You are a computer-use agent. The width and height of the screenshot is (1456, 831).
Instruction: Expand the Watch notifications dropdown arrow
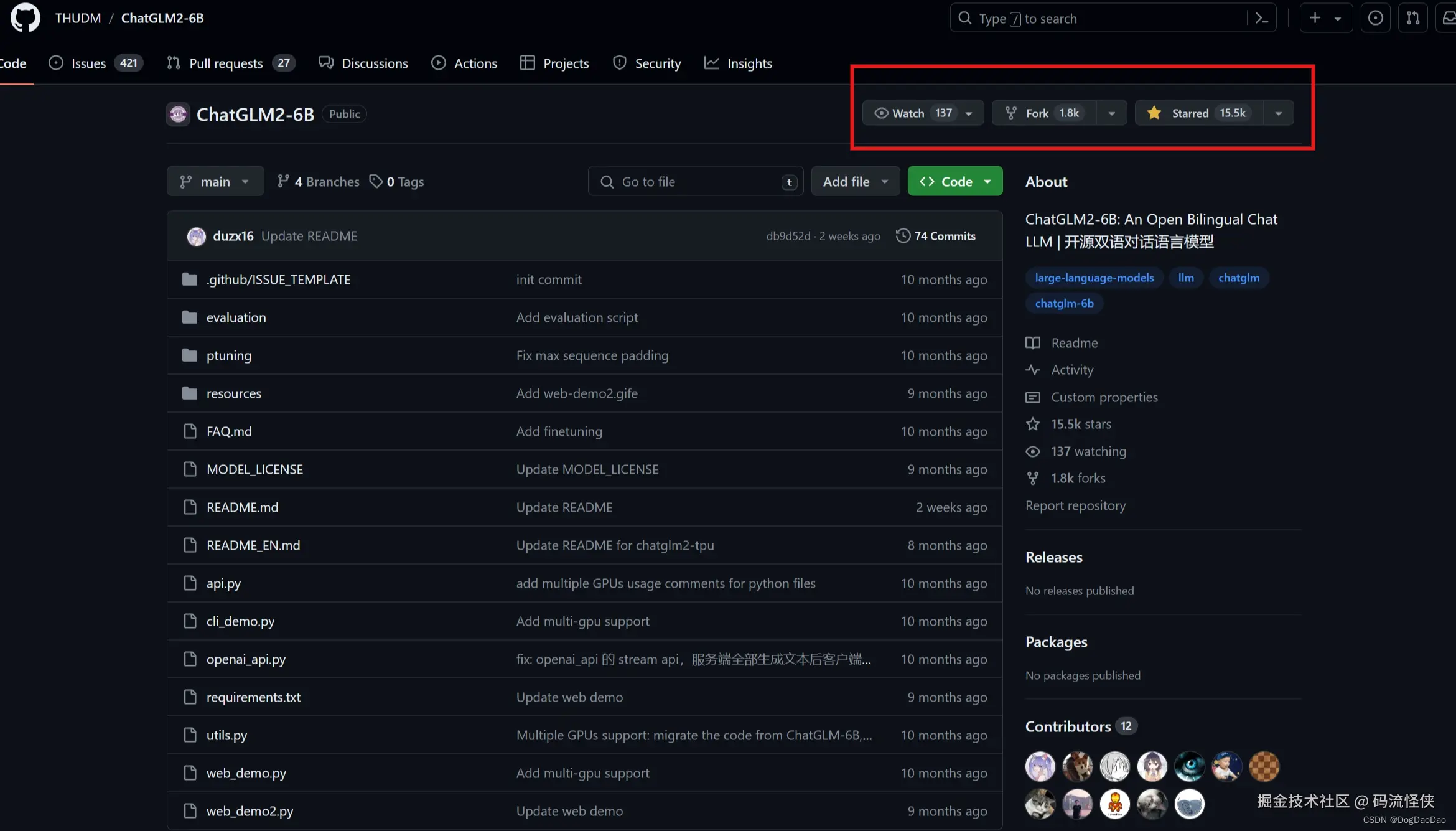(x=969, y=113)
